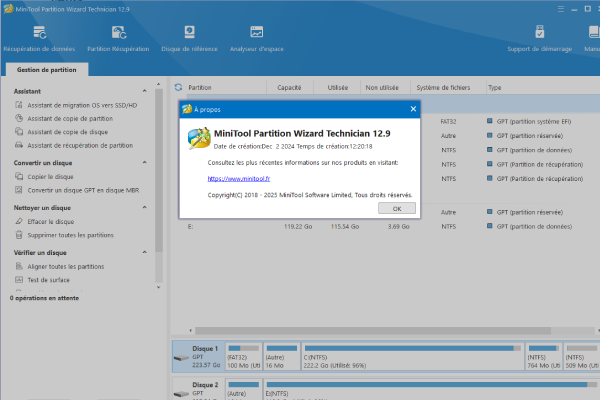Click Effacer le disque eraser icon
Screen dimensions: 600x400
pyautogui.click(x=19, y=221)
